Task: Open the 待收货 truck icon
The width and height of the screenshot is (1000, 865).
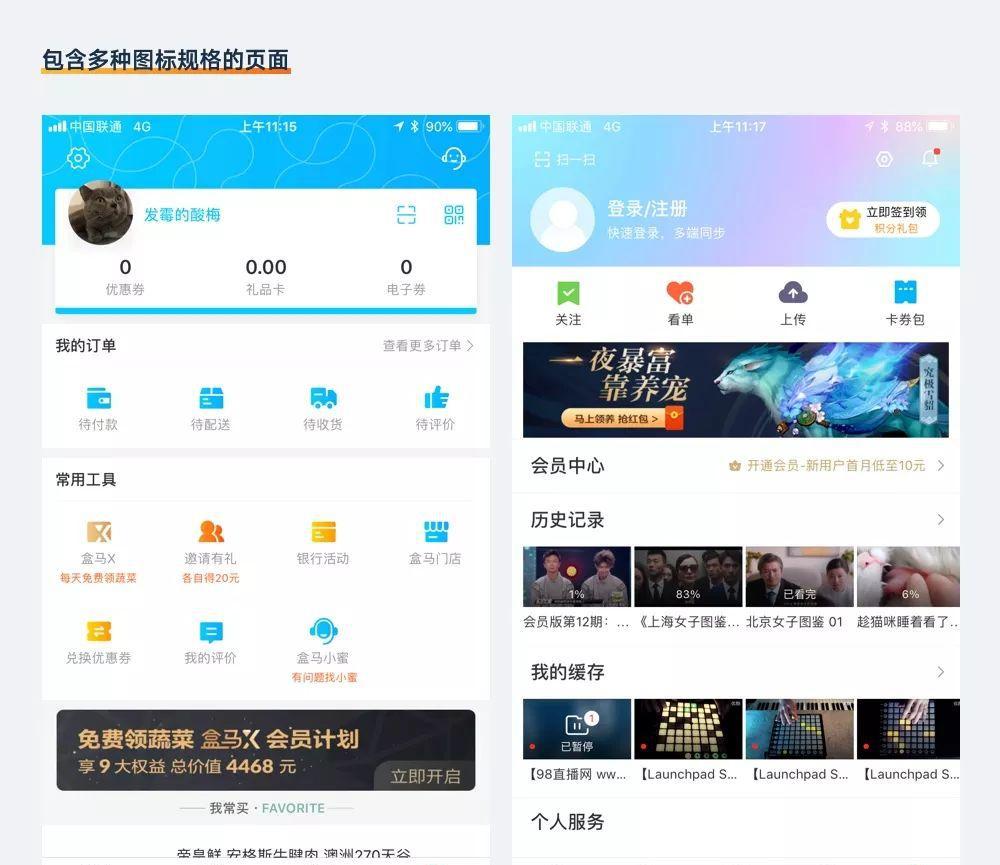Action: pos(323,398)
